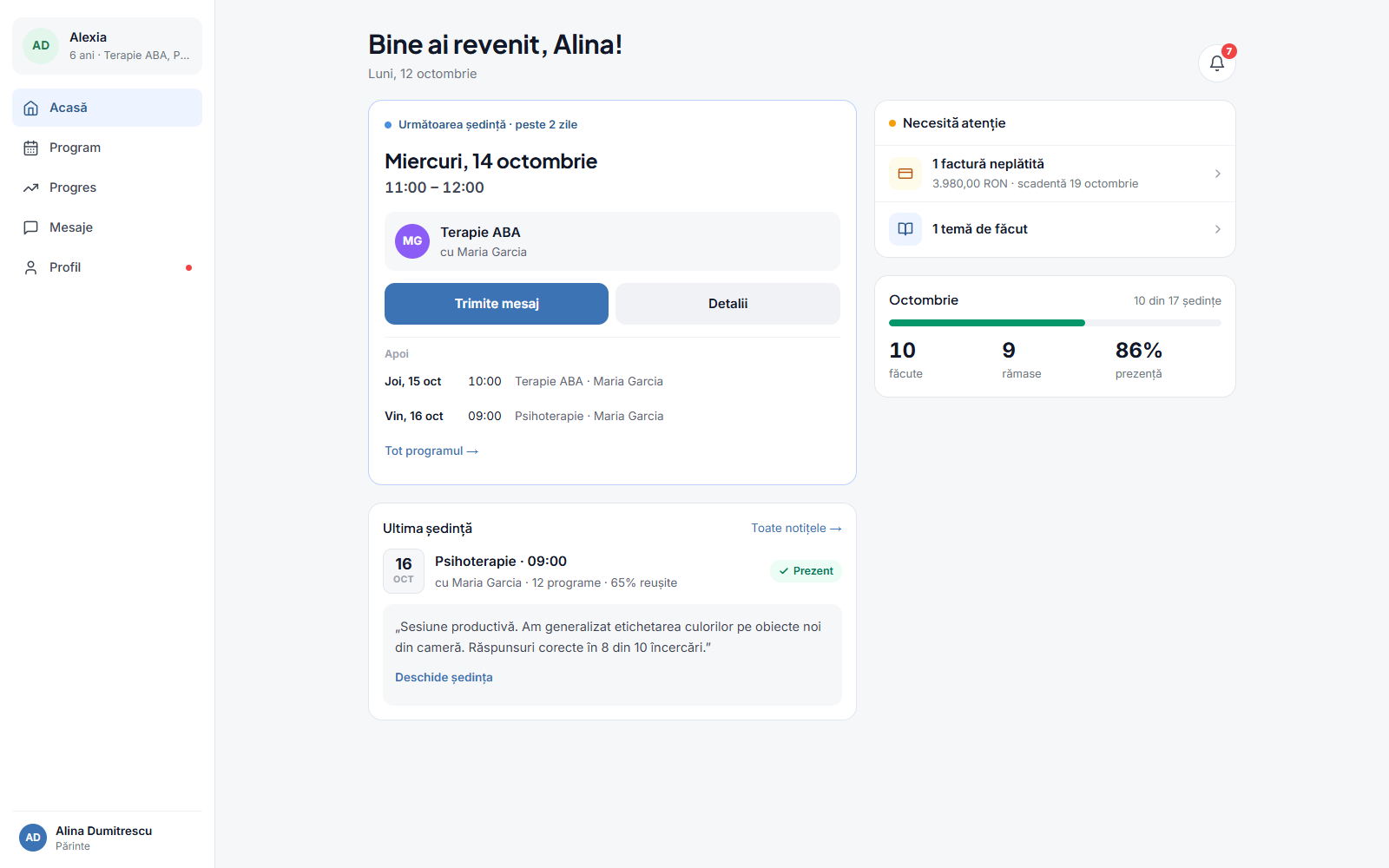Open the Deschide ședința link

pyautogui.click(x=444, y=677)
